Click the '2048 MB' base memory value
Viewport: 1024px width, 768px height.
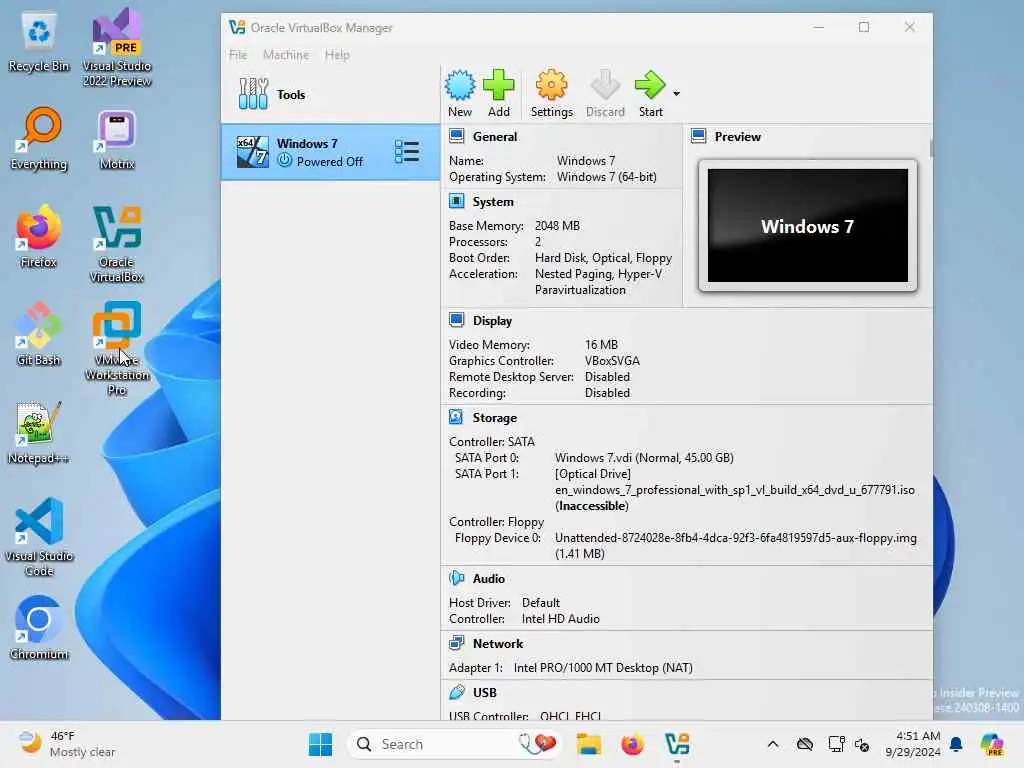pos(557,225)
